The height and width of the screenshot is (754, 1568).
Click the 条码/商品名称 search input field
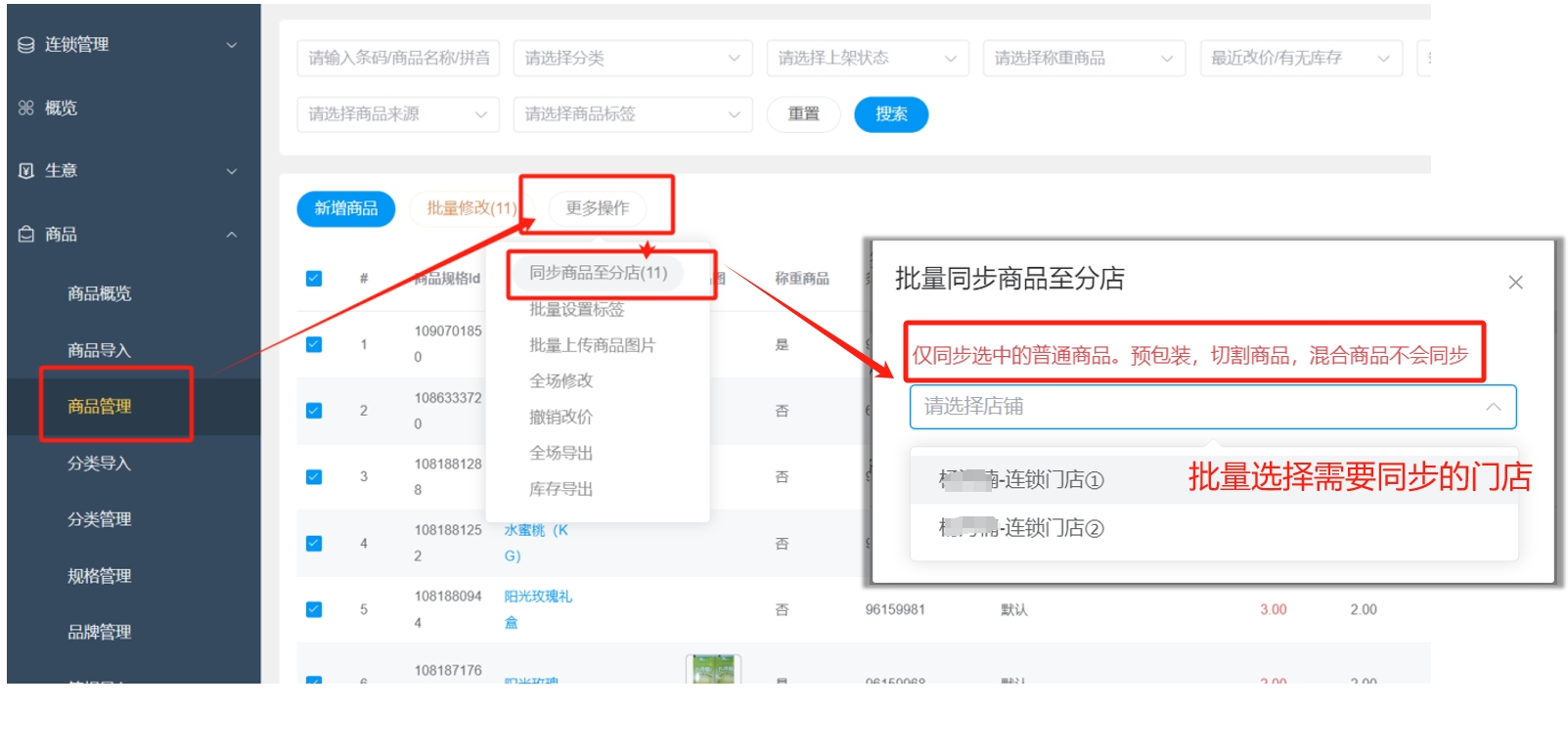coord(398,59)
